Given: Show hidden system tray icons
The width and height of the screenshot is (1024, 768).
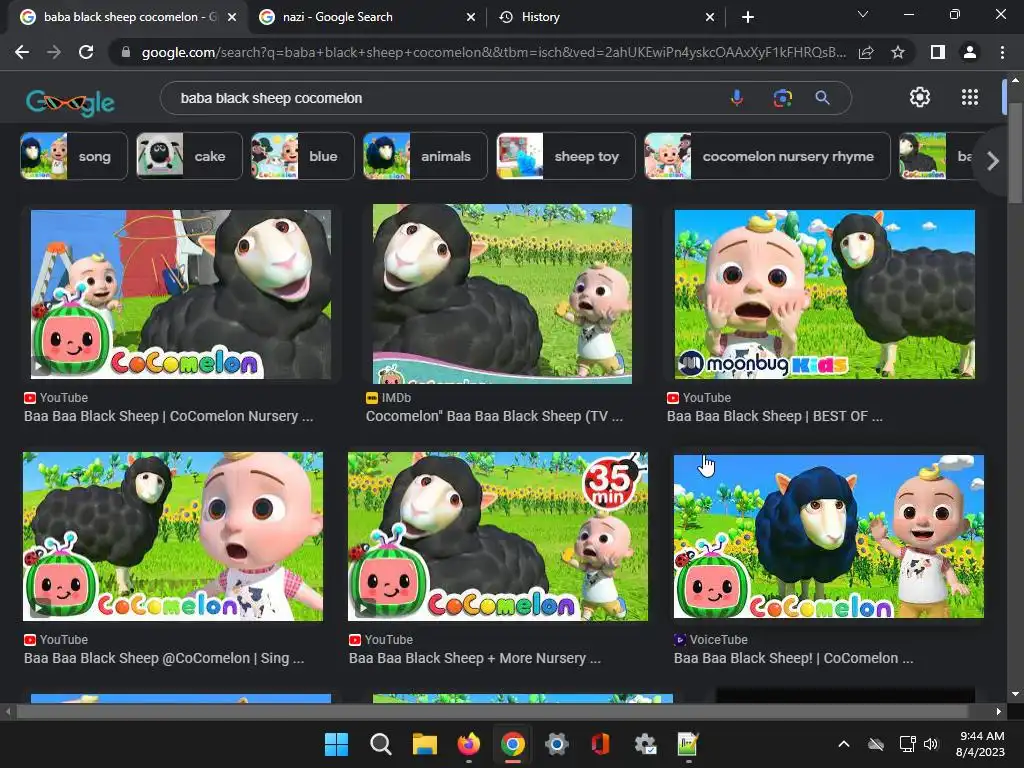Looking at the screenshot, I should [844, 744].
